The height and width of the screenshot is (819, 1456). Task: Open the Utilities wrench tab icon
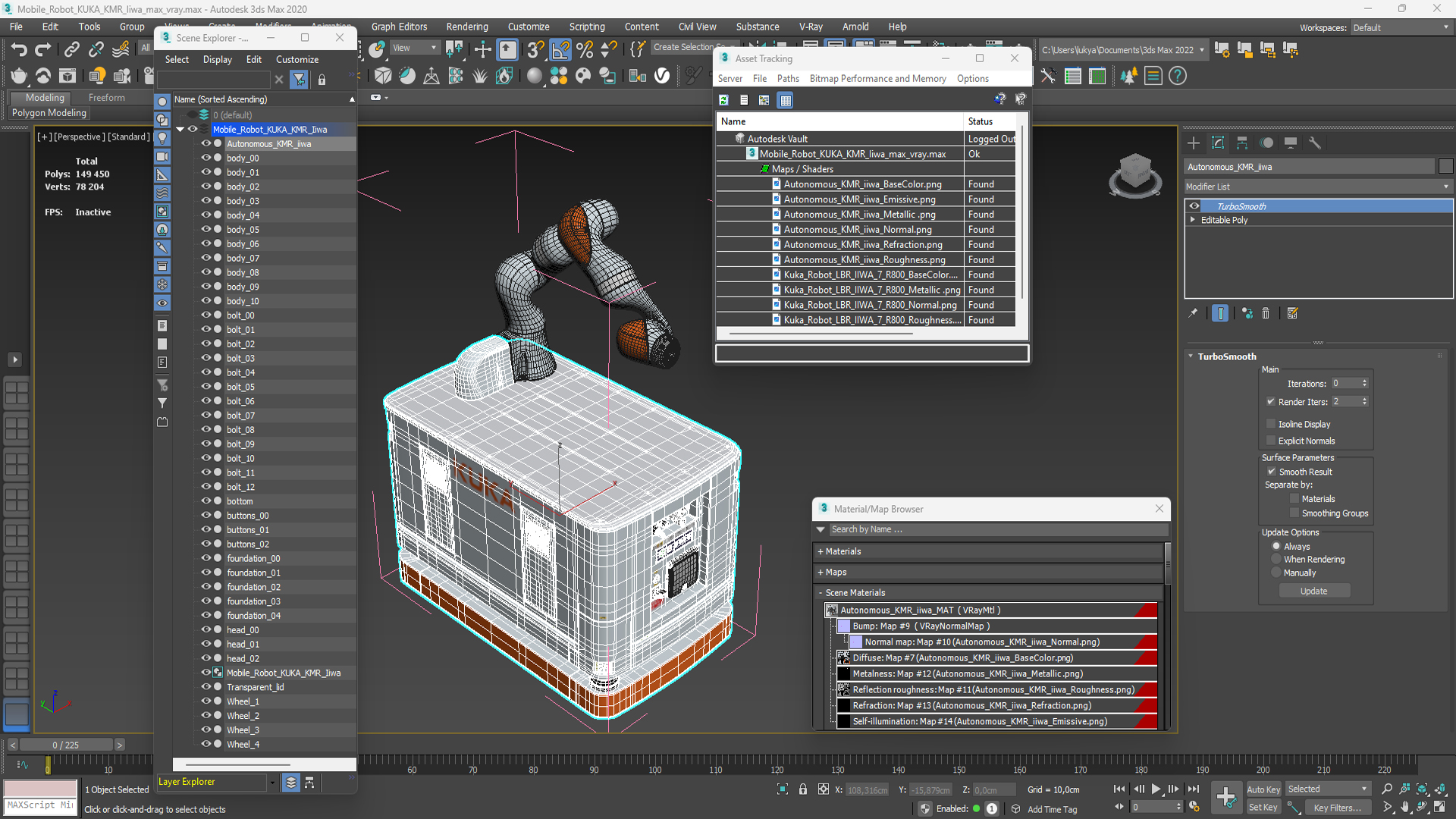pyautogui.click(x=1315, y=143)
